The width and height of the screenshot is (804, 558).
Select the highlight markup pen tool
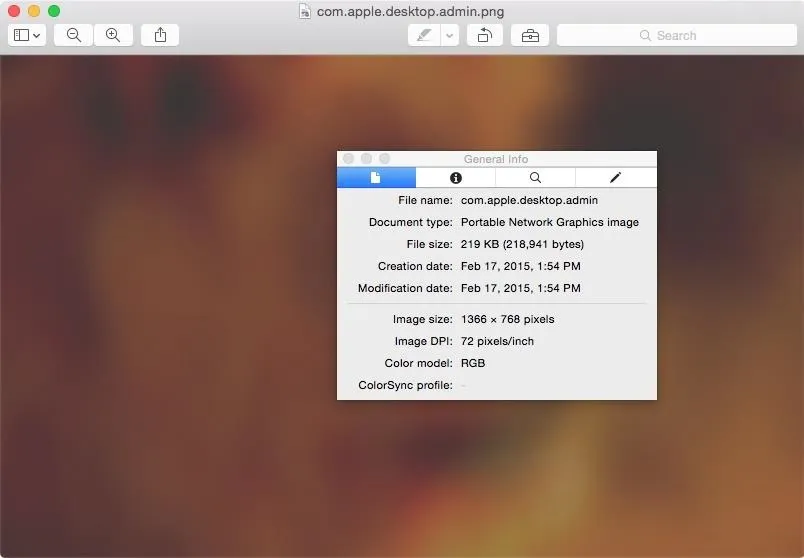pyautogui.click(x=424, y=35)
